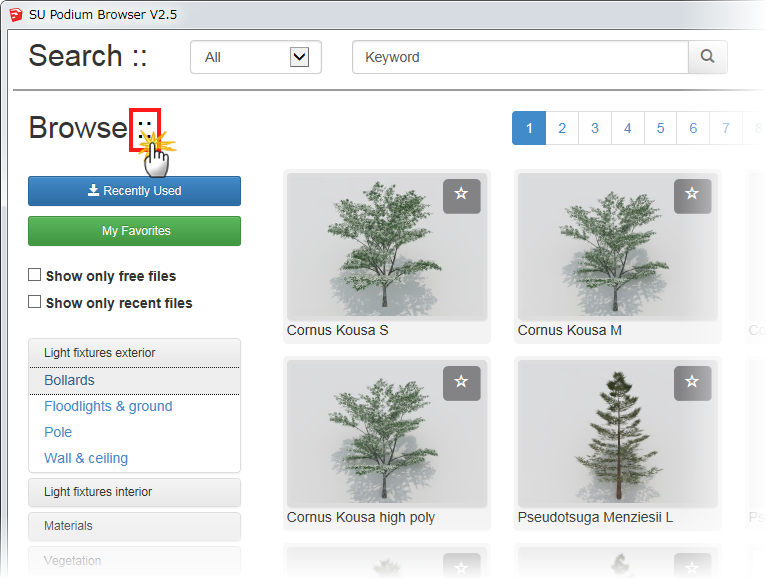The image size is (768, 580).
Task: Enable Show only free files
Action: pyautogui.click(x=35, y=275)
